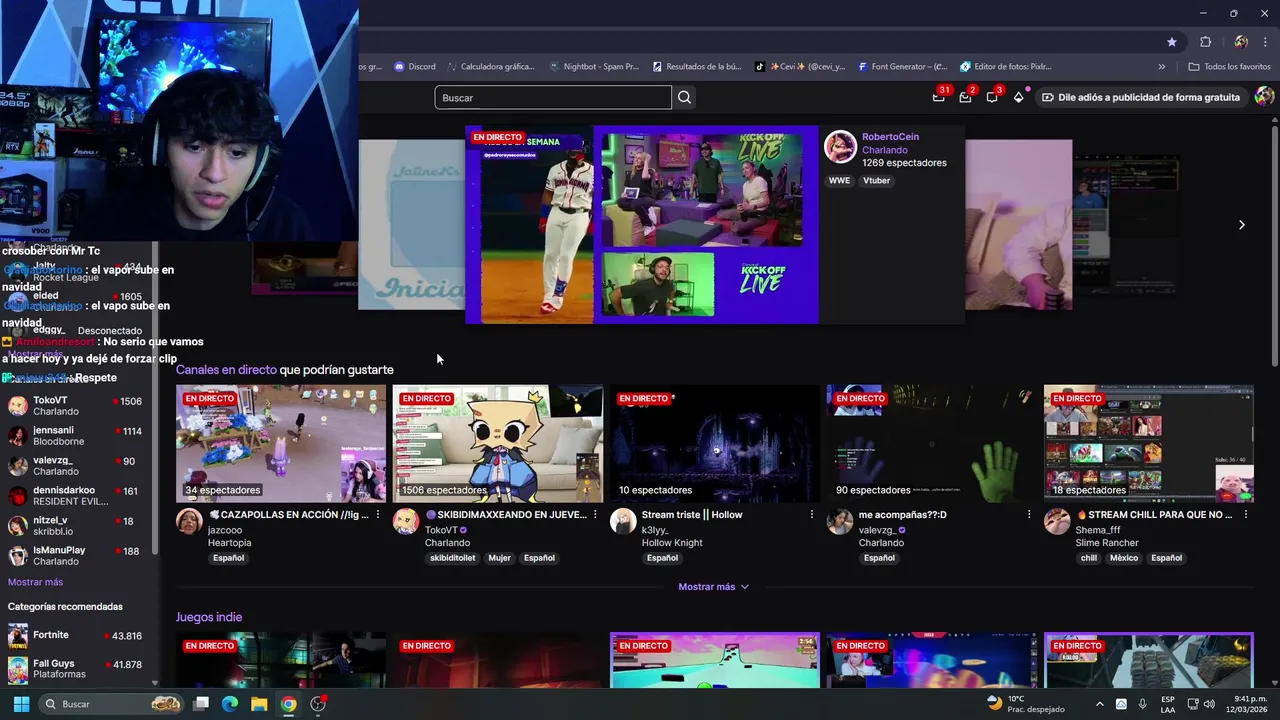The image size is (1280, 720).
Task: Open Slime Rancher thumbnail 18 espectadores
Action: 1149,444
